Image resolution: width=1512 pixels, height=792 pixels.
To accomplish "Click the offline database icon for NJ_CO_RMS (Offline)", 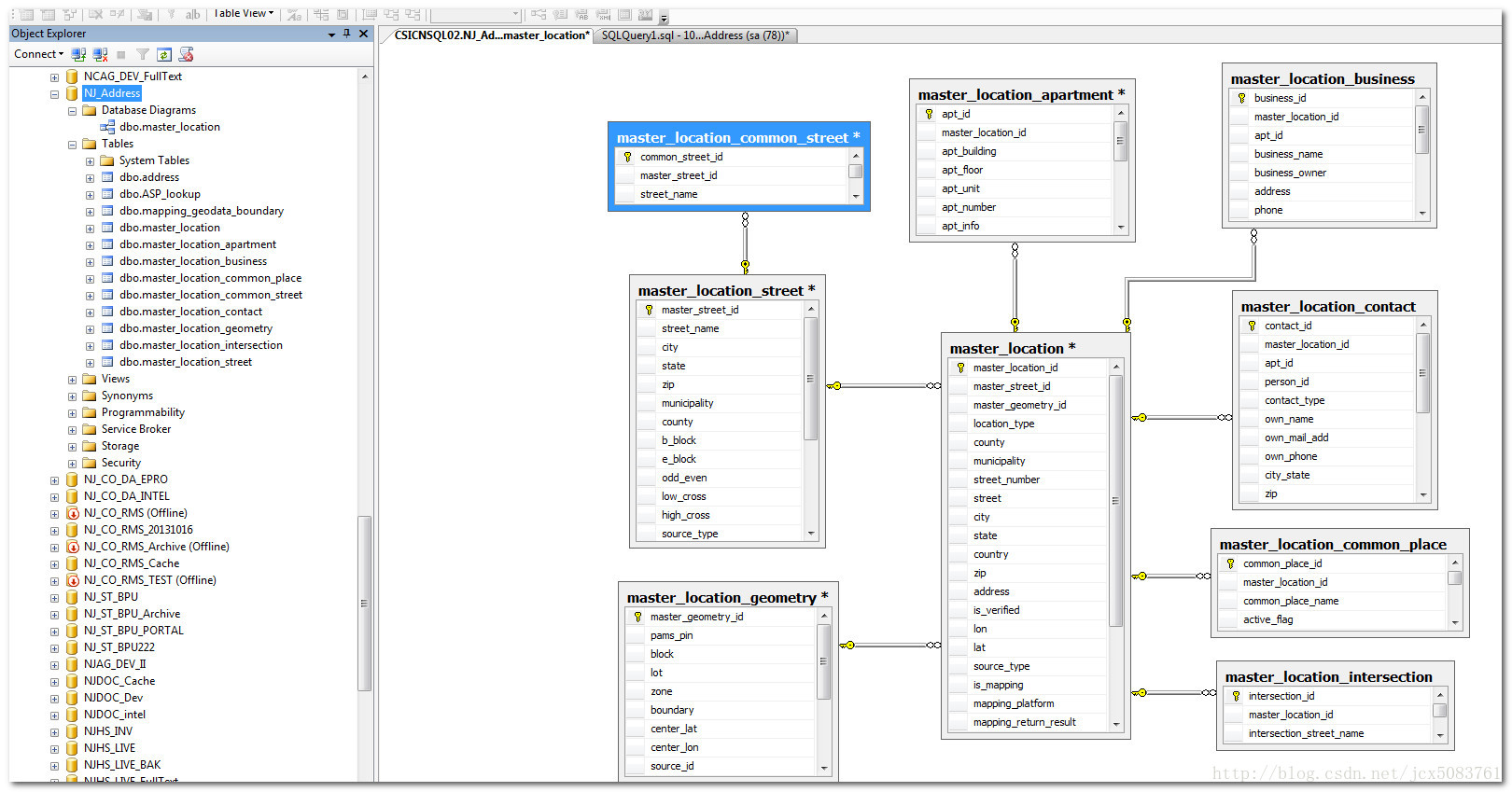I will point(72,513).
